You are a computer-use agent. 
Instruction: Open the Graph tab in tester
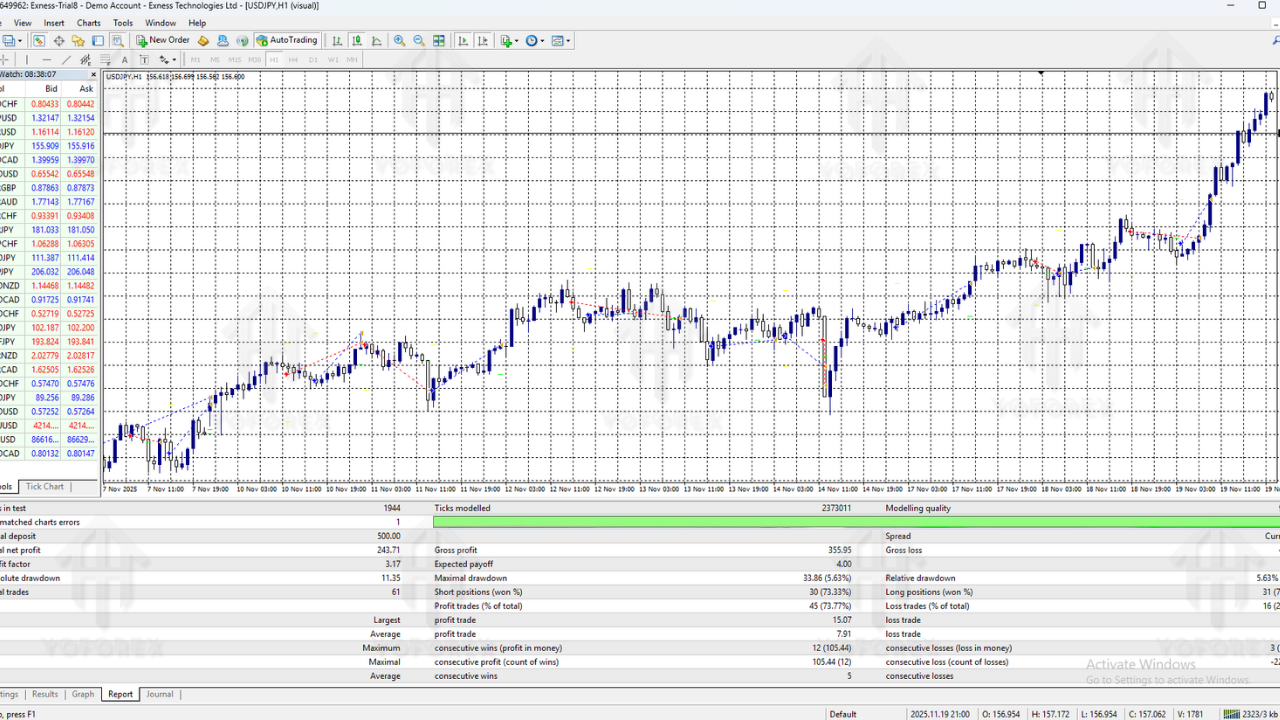83,694
